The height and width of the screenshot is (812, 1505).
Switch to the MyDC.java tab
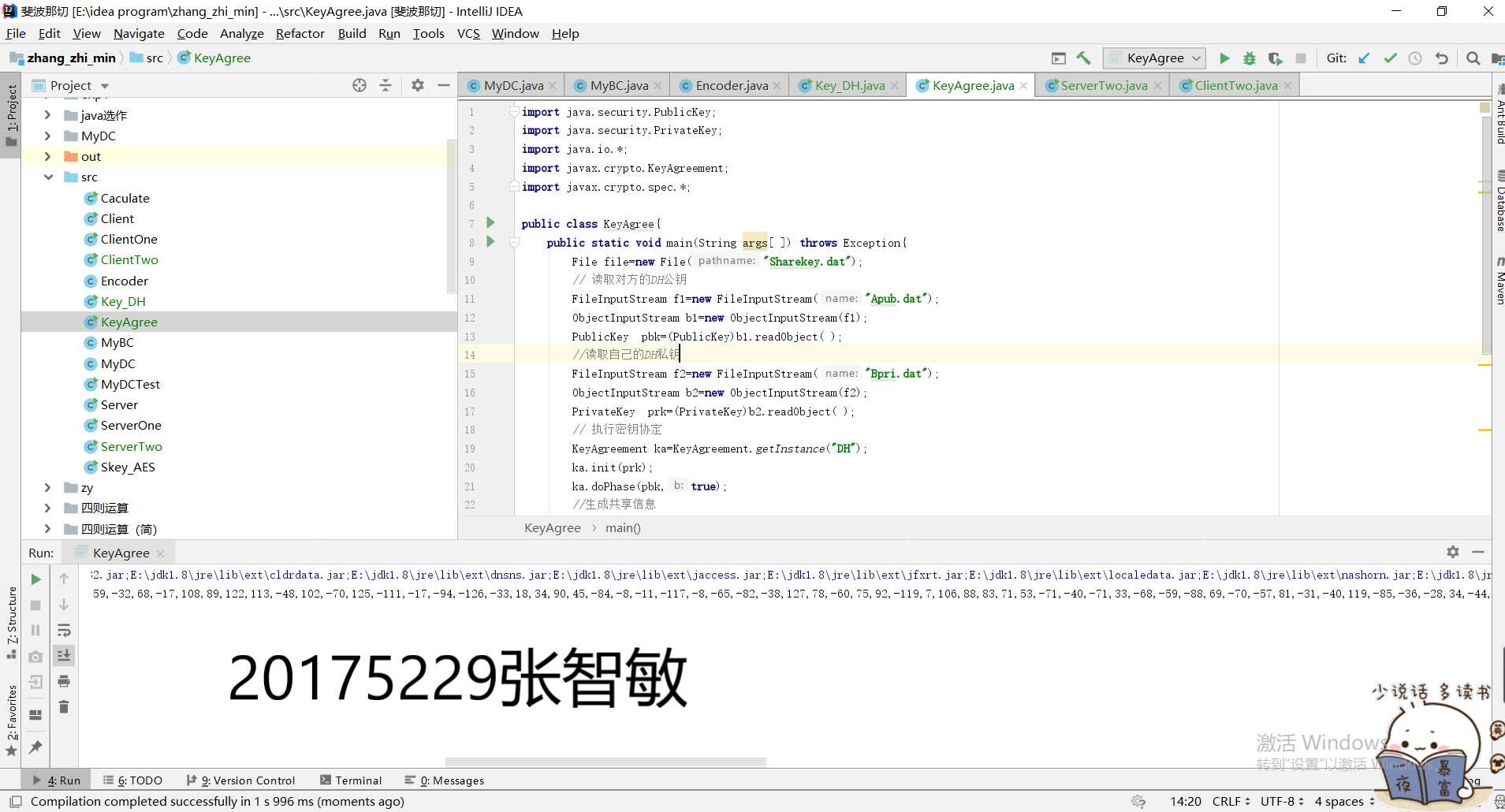coord(513,85)
